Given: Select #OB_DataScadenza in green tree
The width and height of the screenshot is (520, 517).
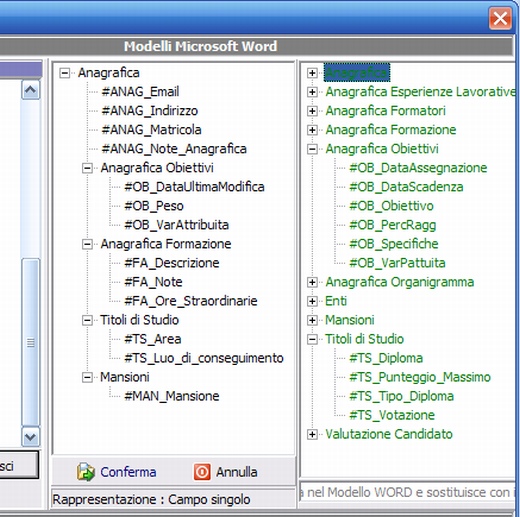Looking at the screenshot, I should [x=406, y=187].
